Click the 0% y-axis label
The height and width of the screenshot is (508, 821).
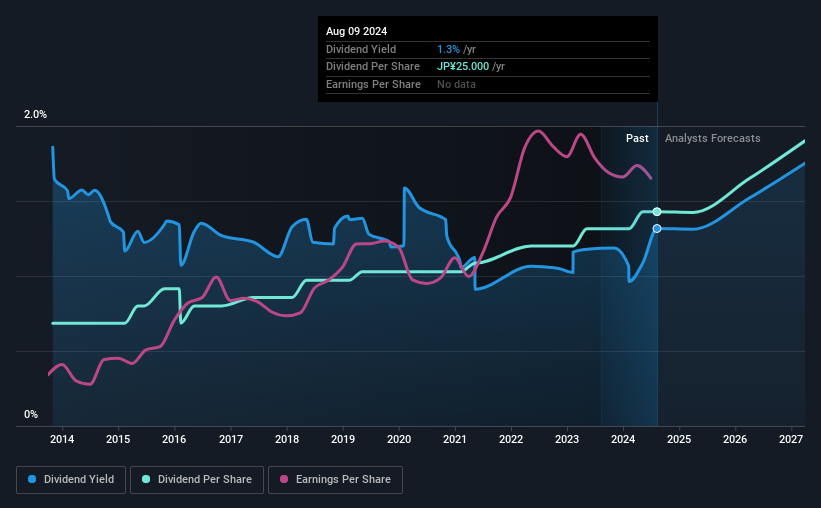[x=31, y=414]
